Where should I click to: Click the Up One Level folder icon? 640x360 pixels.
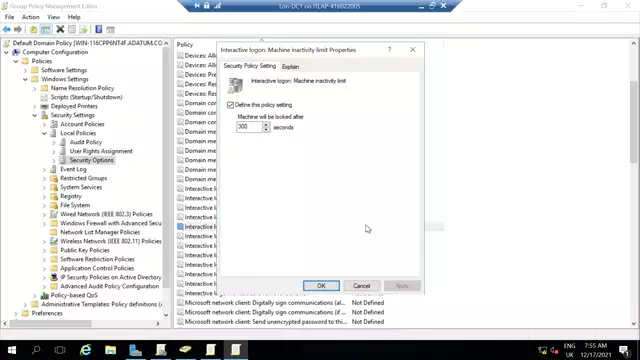click(33, 29)
